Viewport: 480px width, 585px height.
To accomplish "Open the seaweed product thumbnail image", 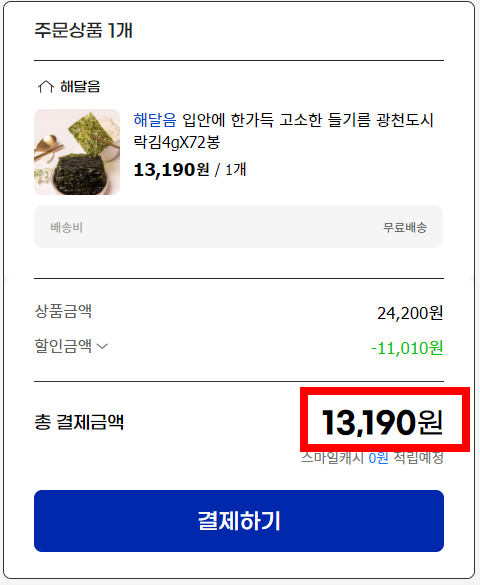I will [x=77, y=152].
